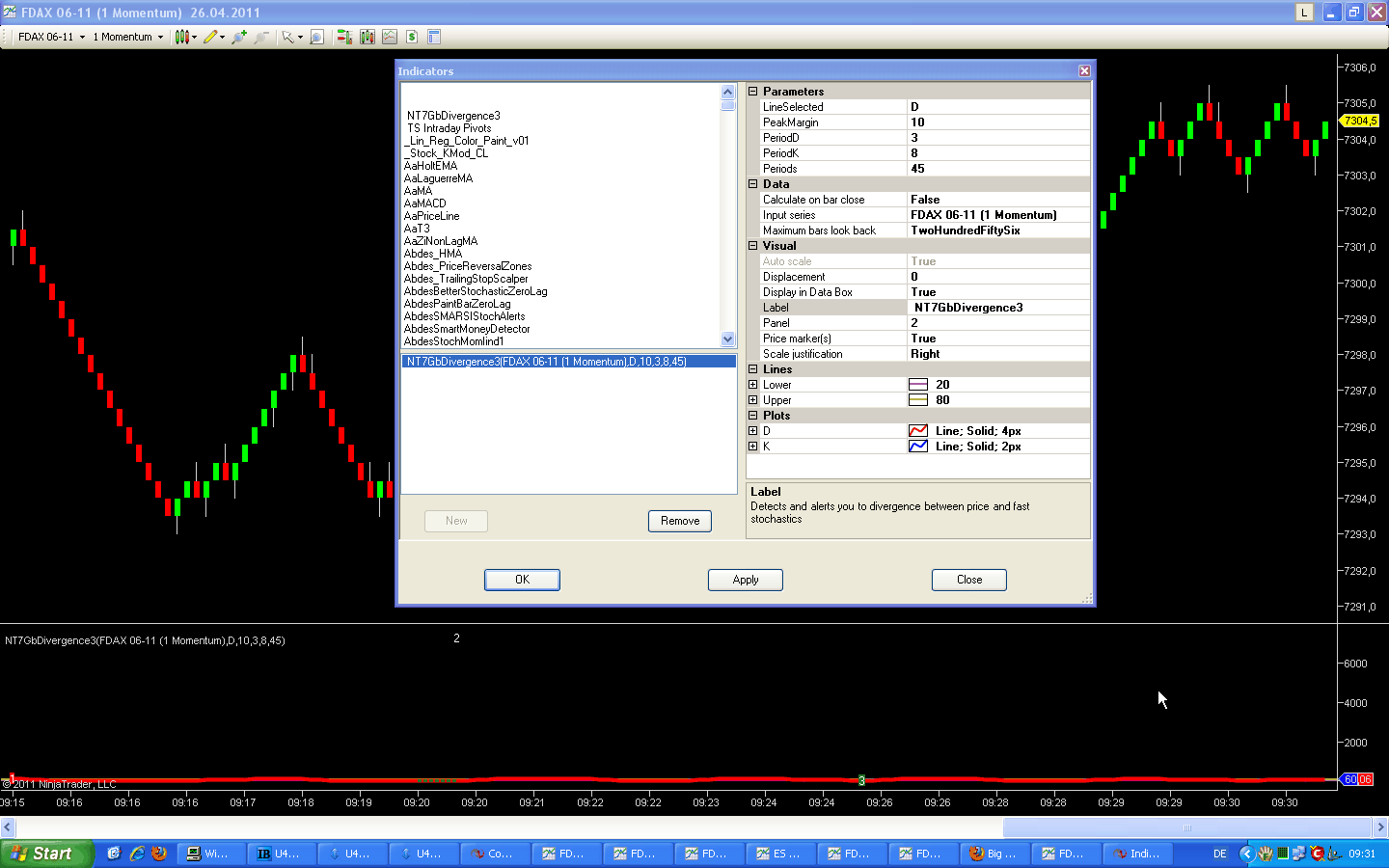Click the zoom in magnifier icon
Image resolution: width=1389 pixels, height=868 pixels.
click(239, 37)
